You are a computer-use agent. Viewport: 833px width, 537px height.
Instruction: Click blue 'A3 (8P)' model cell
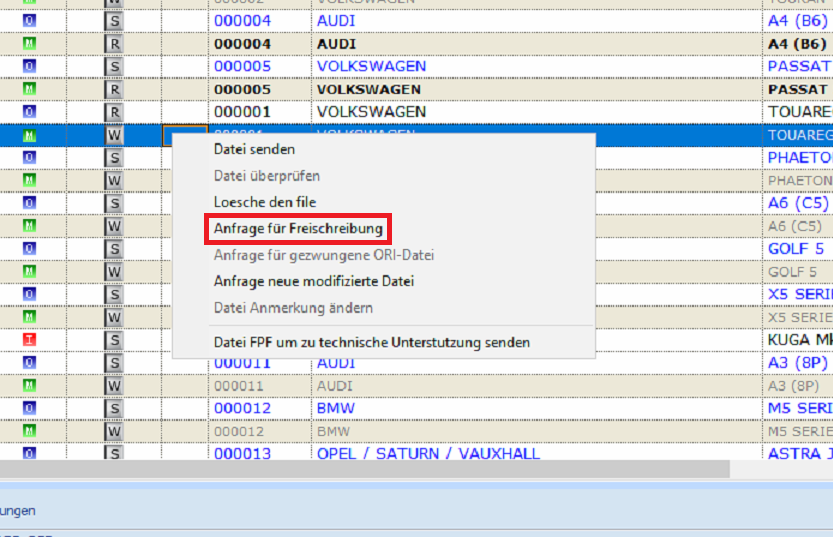(797, 363)
